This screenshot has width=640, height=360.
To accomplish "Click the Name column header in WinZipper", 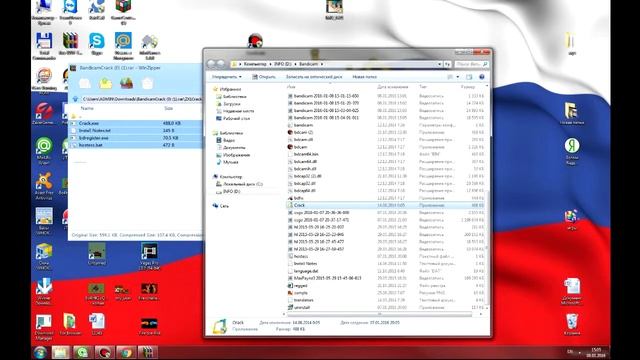I will click(87, 109).
